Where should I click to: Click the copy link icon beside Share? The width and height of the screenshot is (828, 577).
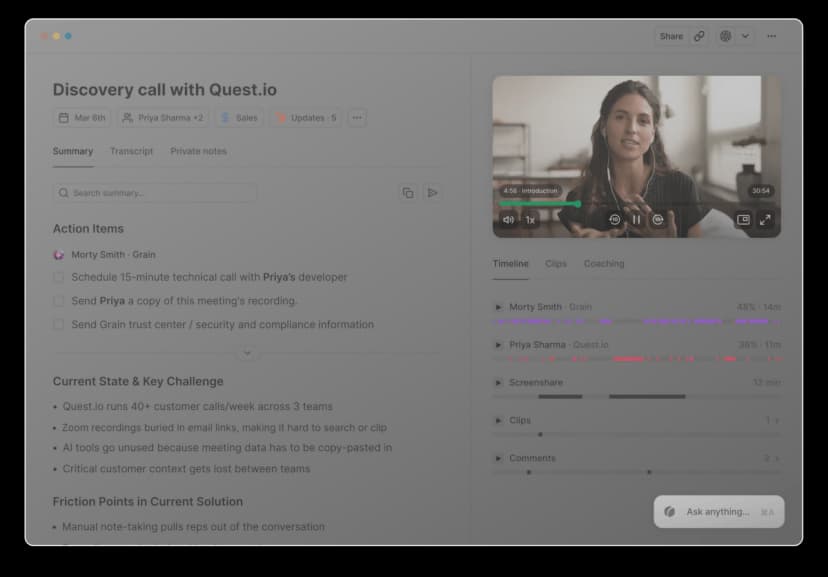(699, 36)
